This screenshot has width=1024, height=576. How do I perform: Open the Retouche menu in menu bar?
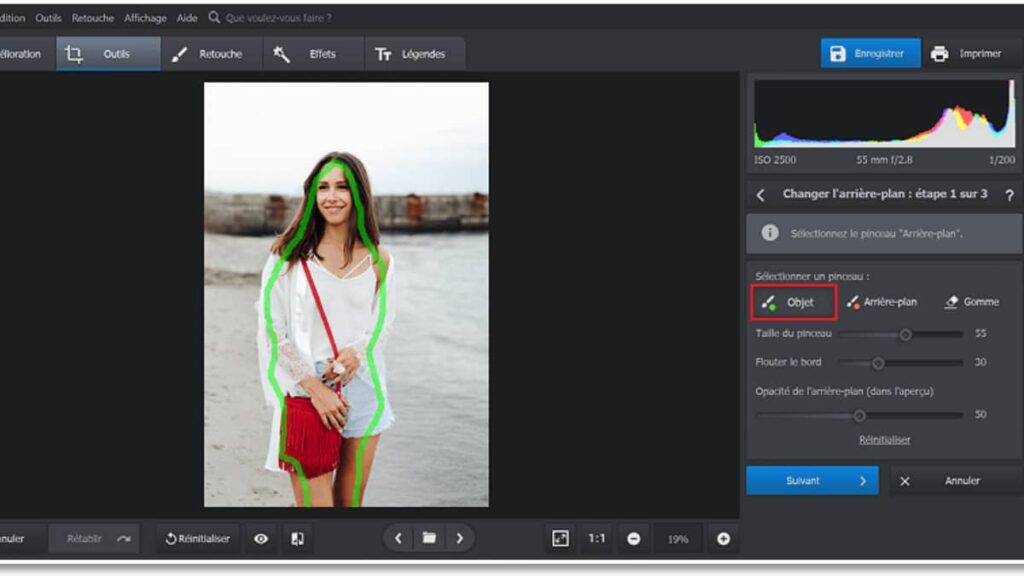point(93,18)
